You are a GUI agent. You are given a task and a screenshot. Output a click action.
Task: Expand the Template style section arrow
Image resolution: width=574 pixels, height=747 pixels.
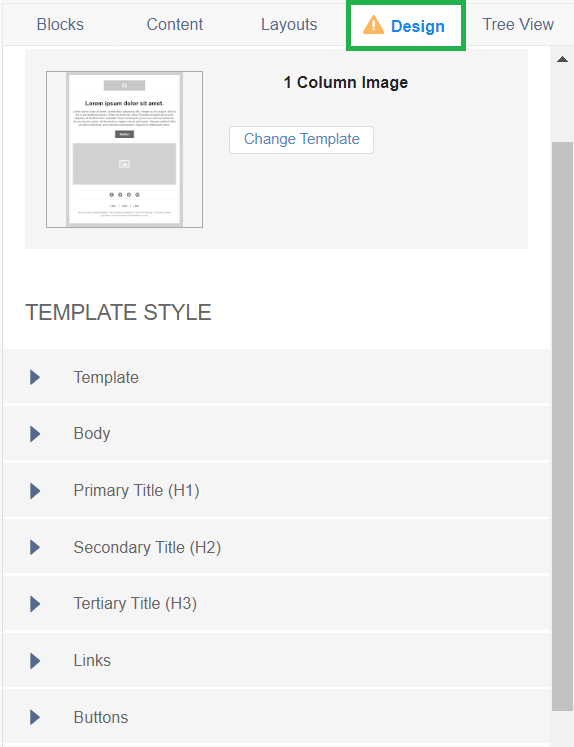click(x=35, y=377)
